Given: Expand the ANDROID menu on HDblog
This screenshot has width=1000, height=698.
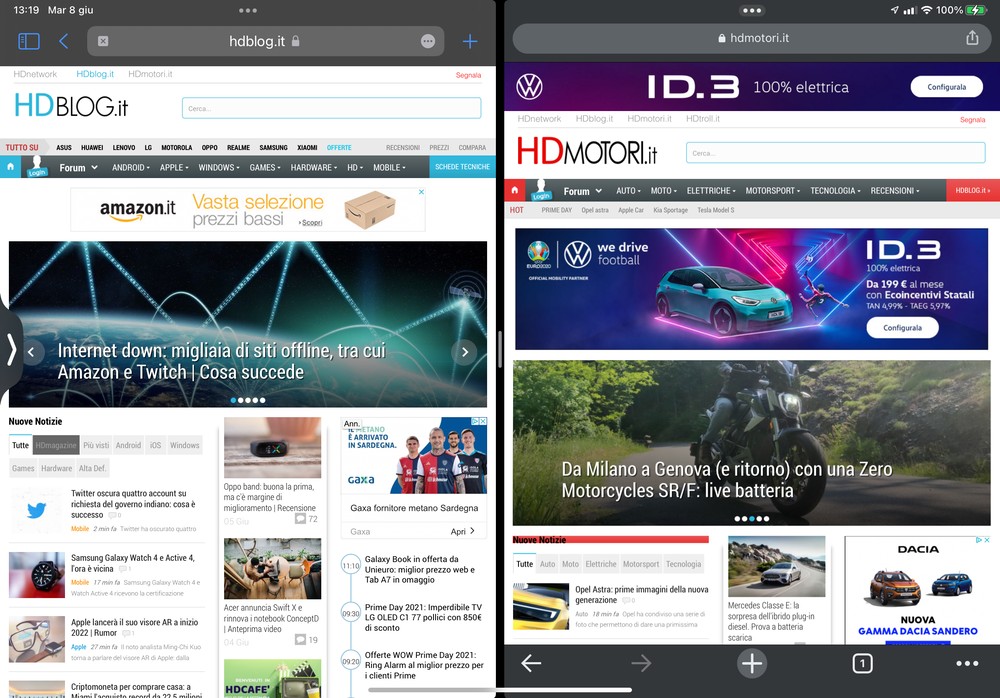Looking at the screenshot, I should (130, 168).
